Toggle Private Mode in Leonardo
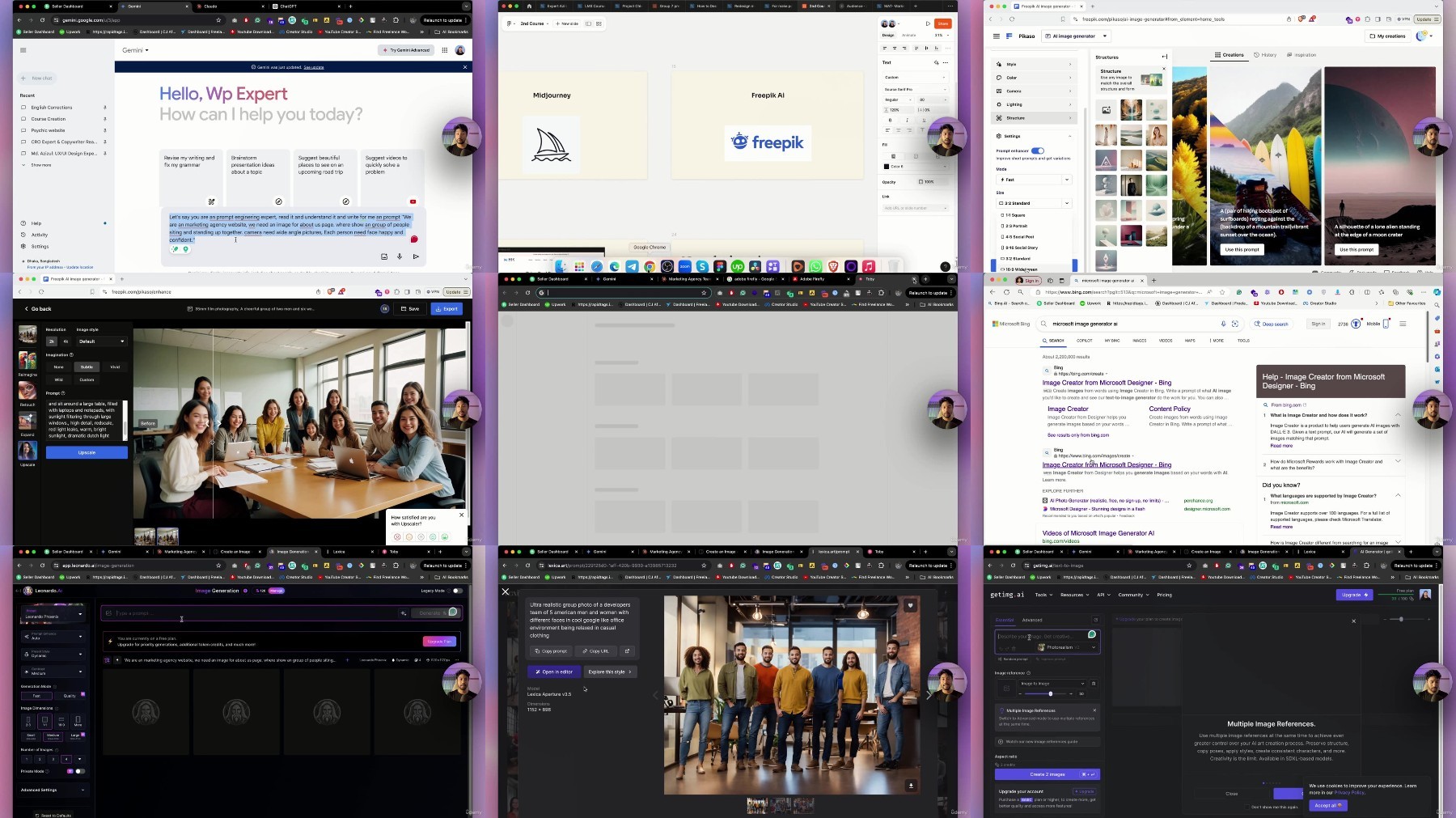The width and height of the screenshot is (1456, 818). pos(79,771)
